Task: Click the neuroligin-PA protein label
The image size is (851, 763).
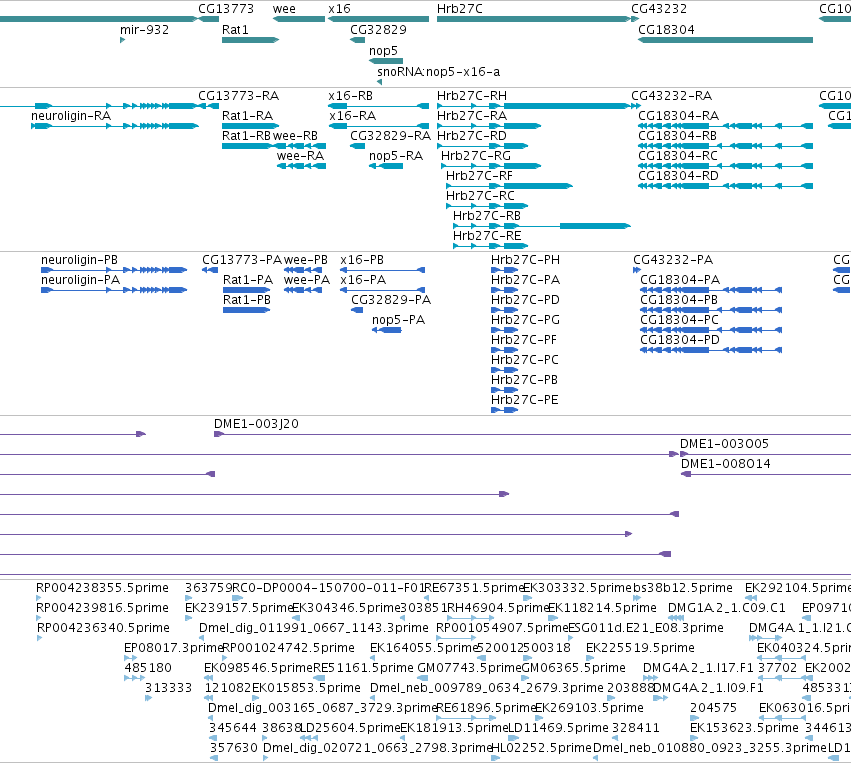Action: [x=80, y=281]
